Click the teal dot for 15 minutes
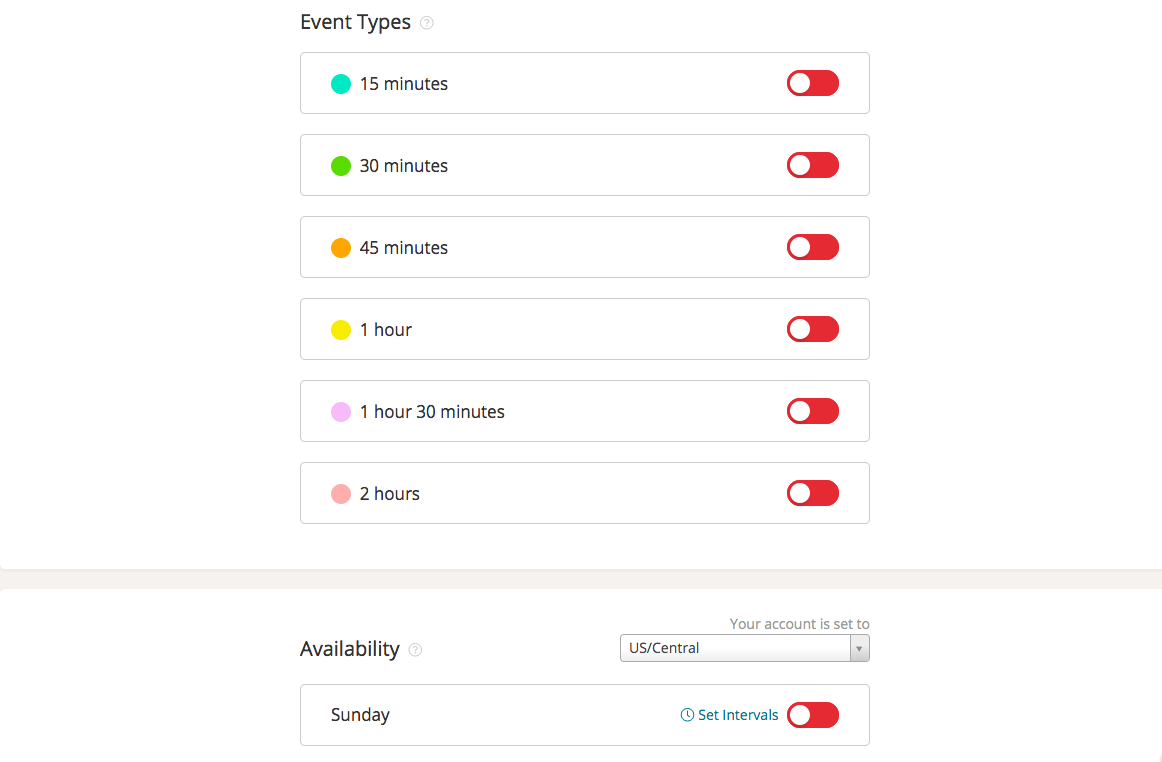The image size is (1162, 762). pos(340,84)
